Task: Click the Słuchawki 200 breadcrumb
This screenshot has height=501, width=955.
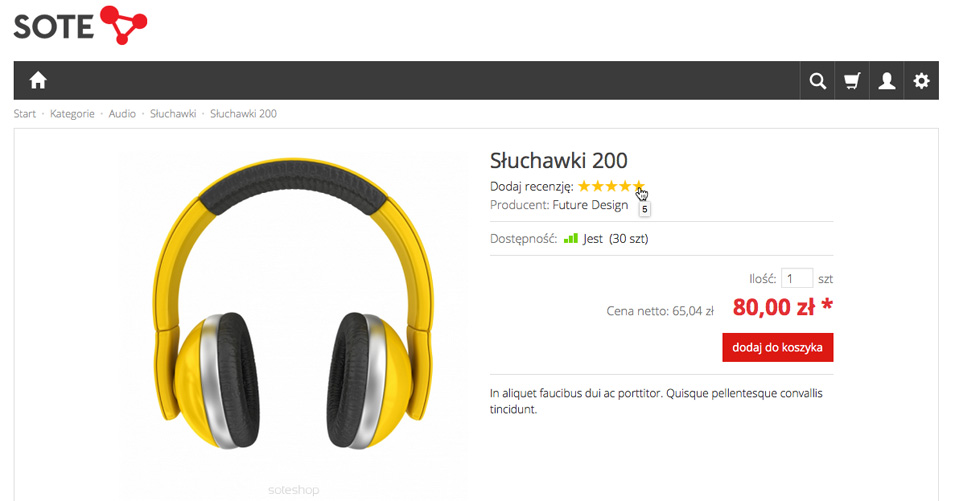Action: click(243, 114)
